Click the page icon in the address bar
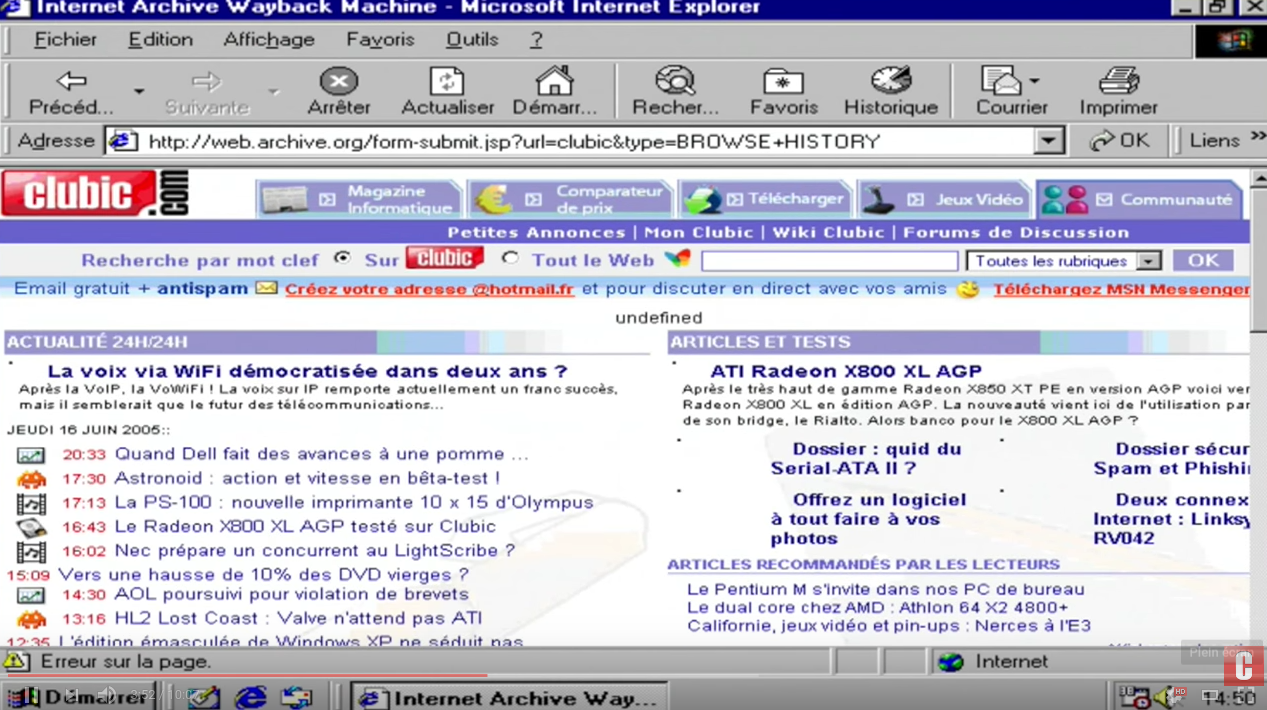 [122, 141]
